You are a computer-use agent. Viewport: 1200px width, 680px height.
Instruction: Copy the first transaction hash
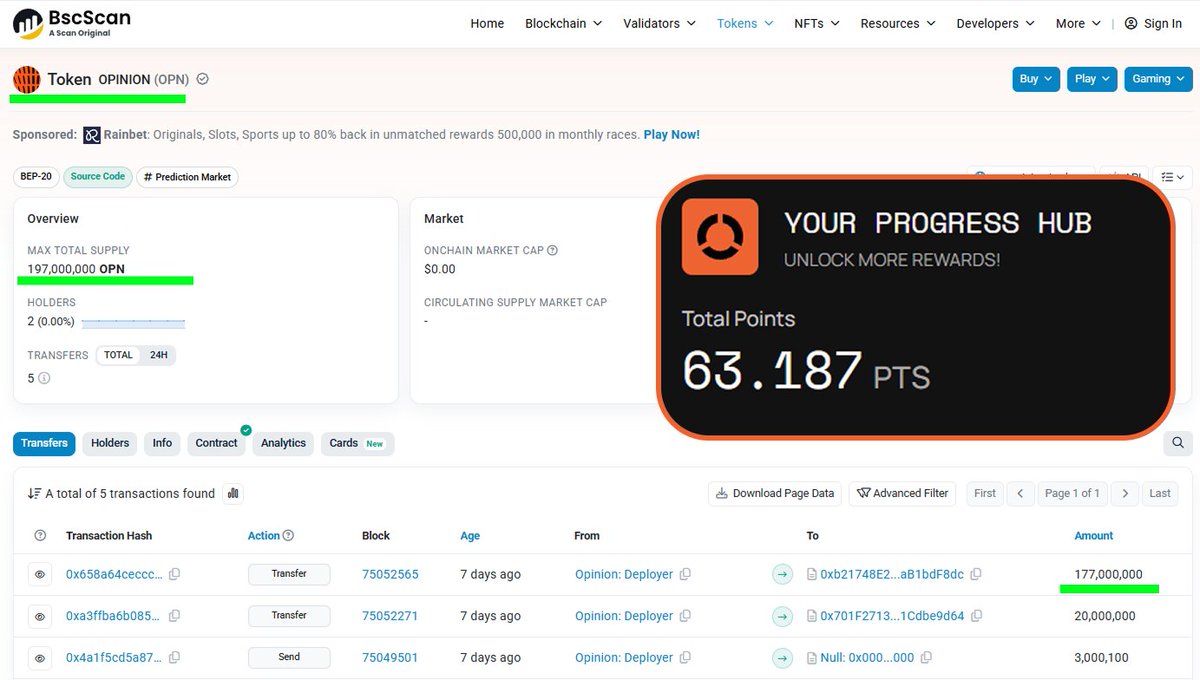point(175,574)
